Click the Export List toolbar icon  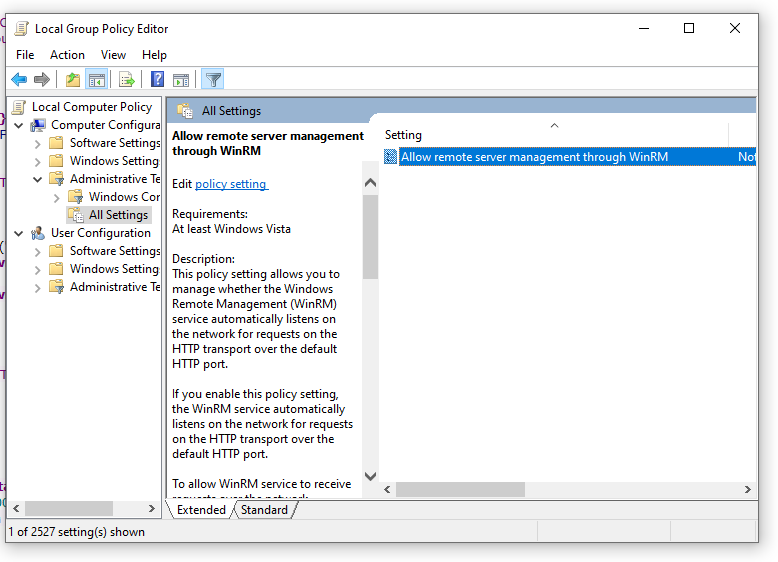pos(127,79)
